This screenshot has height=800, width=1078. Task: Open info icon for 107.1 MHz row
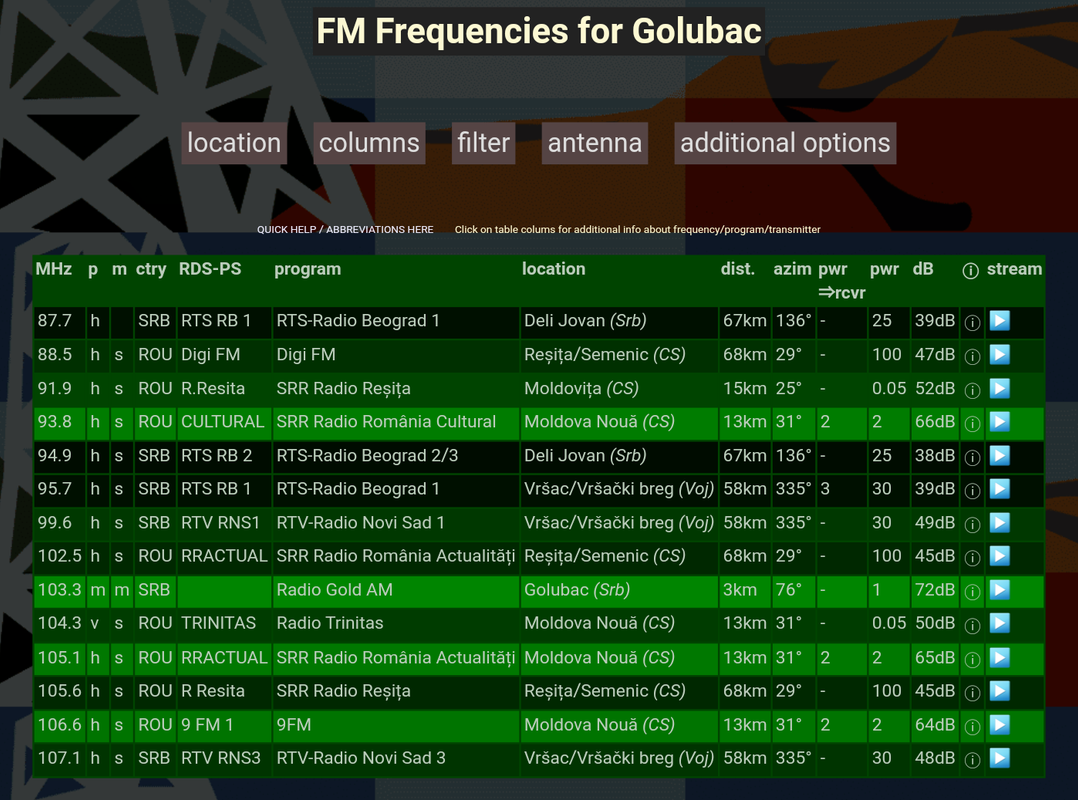[x=972, y=759]
